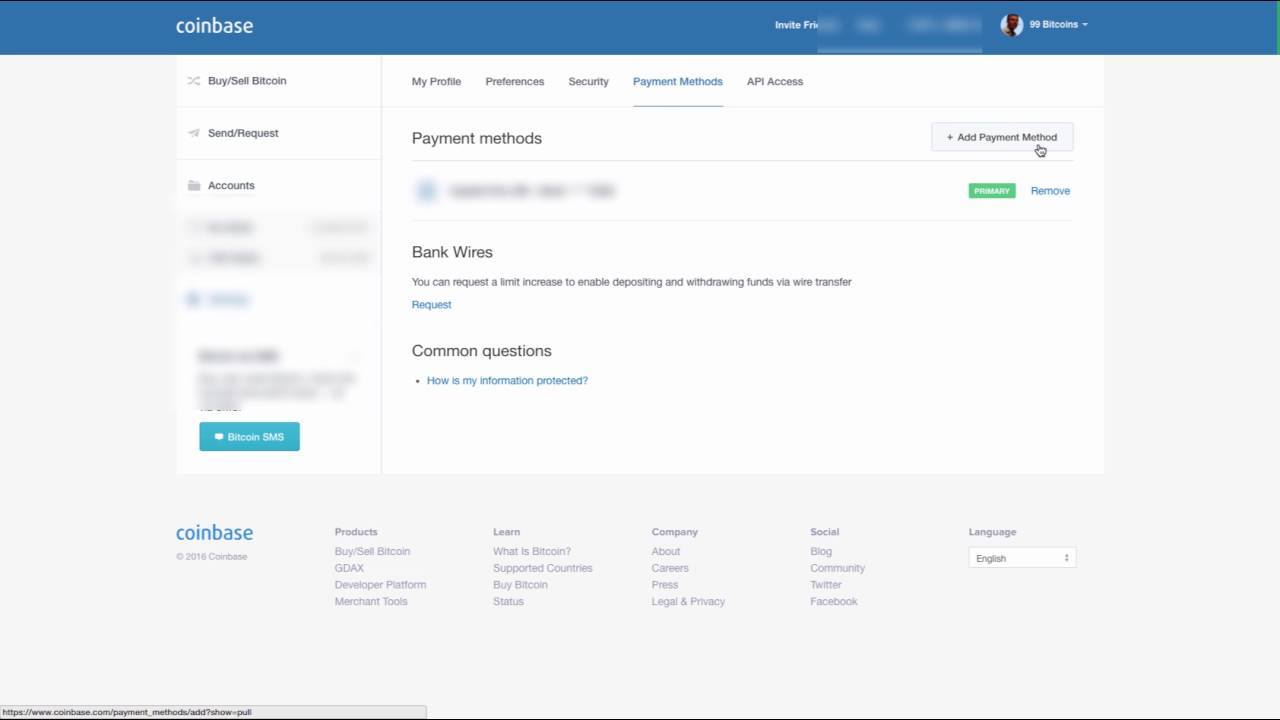Click the Bank Wires heading
The height and width of the screenshot is (720, 1280).
click(x=452, y=252)
